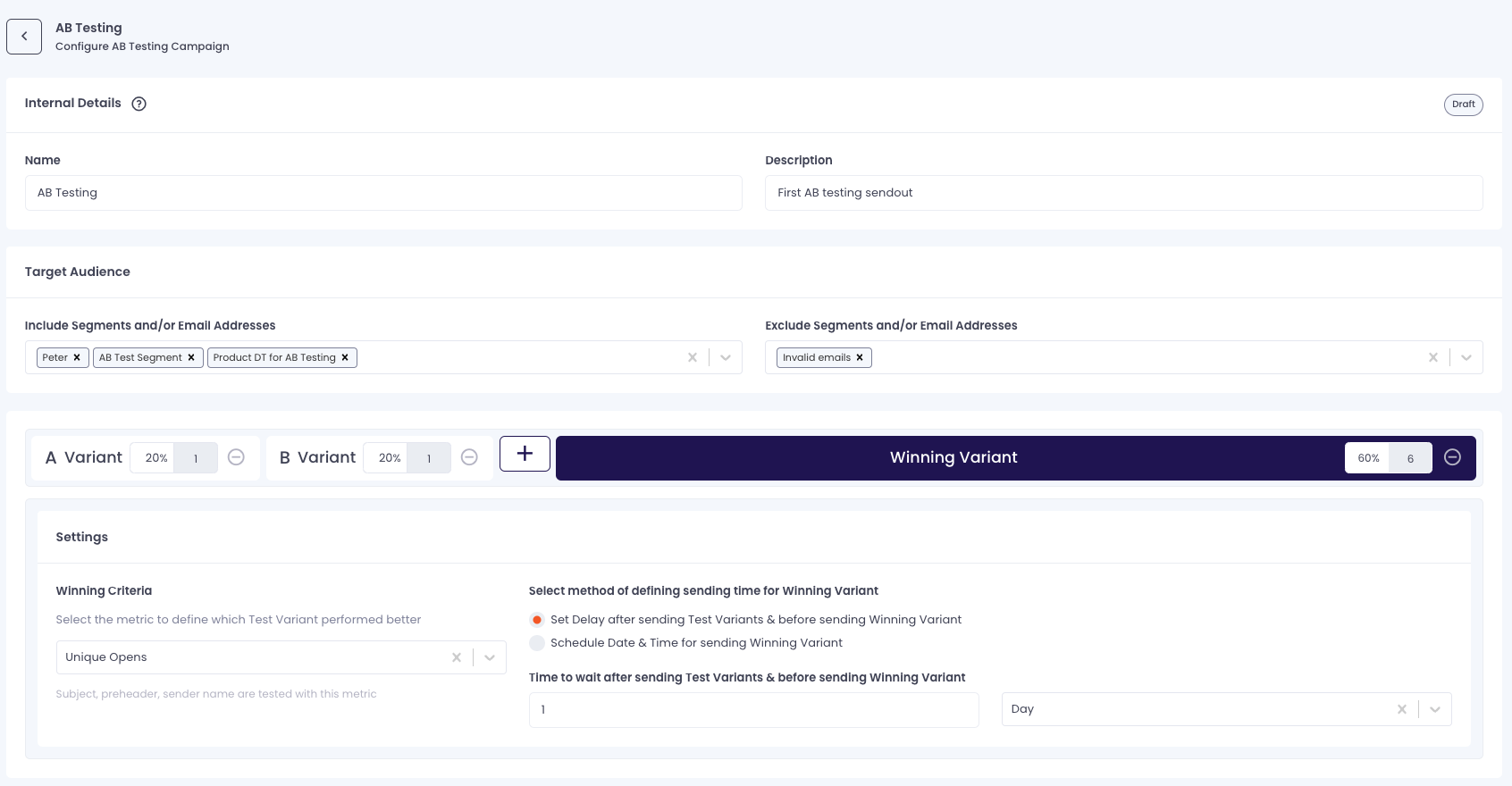Click the Name input field
1512x786 pixels.
pyautogui.click(x=383, y=193)
